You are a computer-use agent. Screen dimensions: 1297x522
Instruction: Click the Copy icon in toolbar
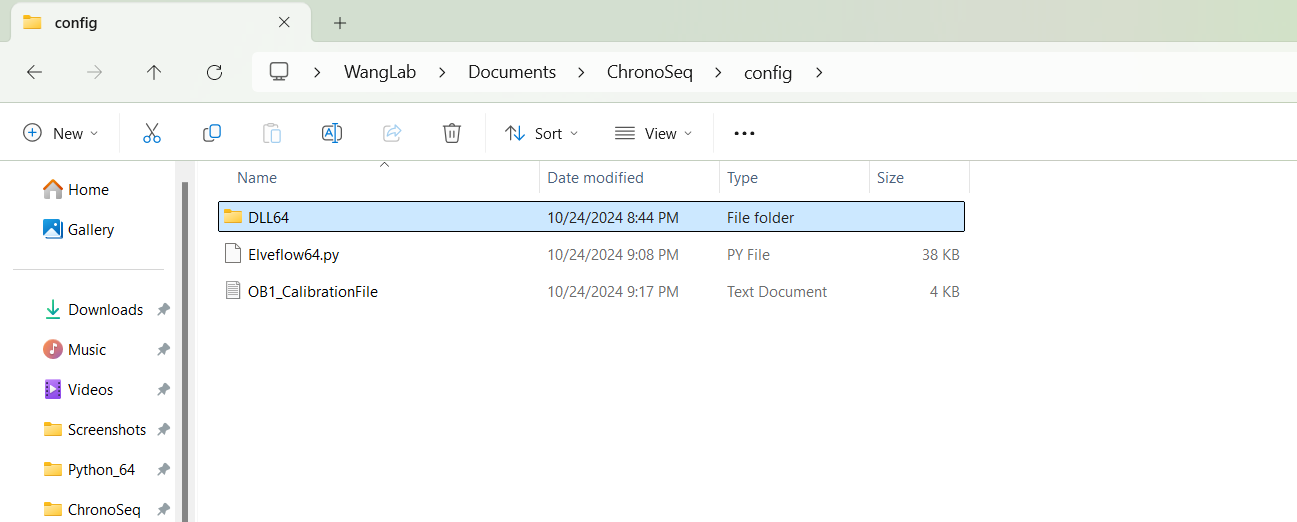212,133
